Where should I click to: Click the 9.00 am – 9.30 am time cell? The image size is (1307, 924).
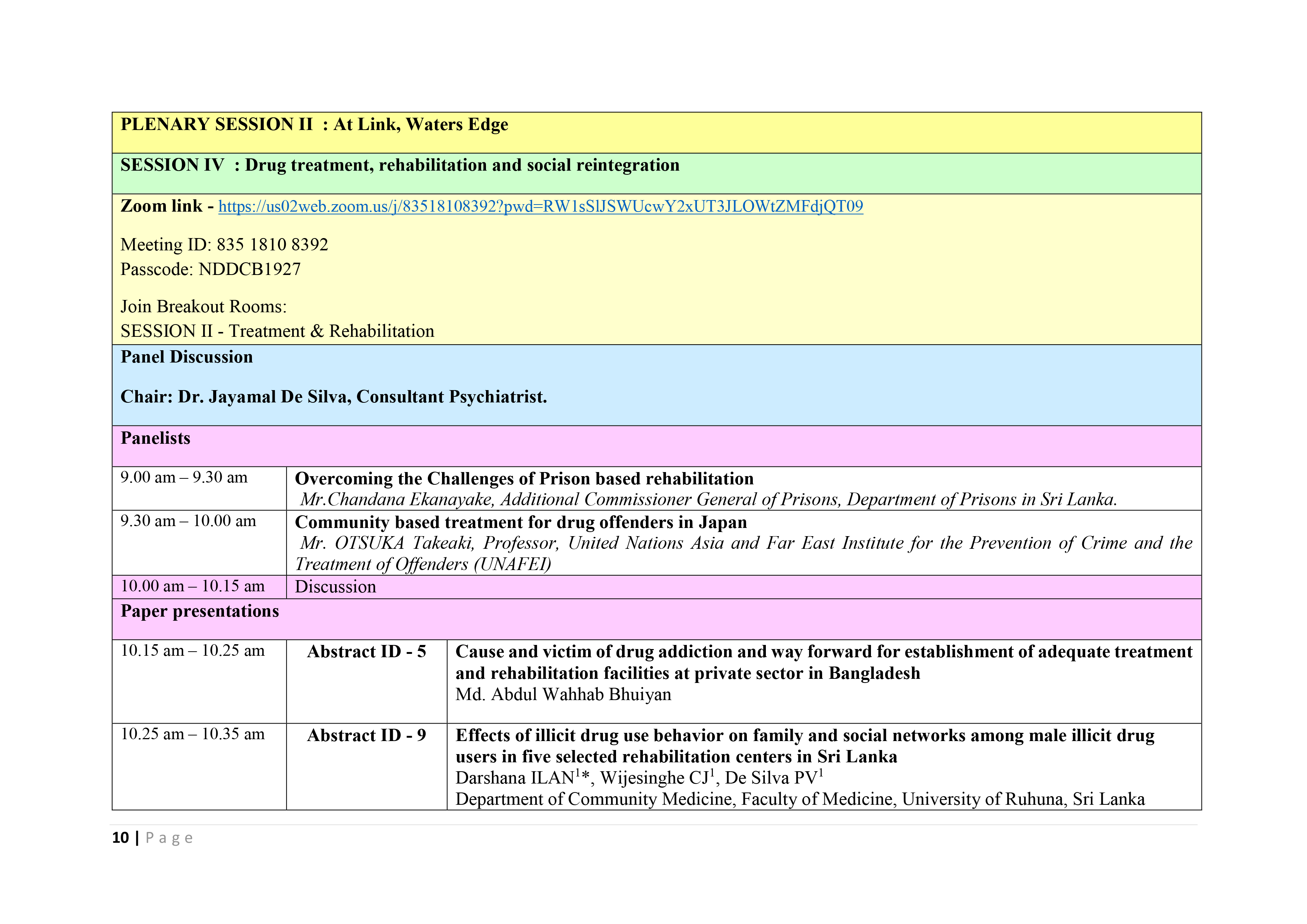coord(184,478)
